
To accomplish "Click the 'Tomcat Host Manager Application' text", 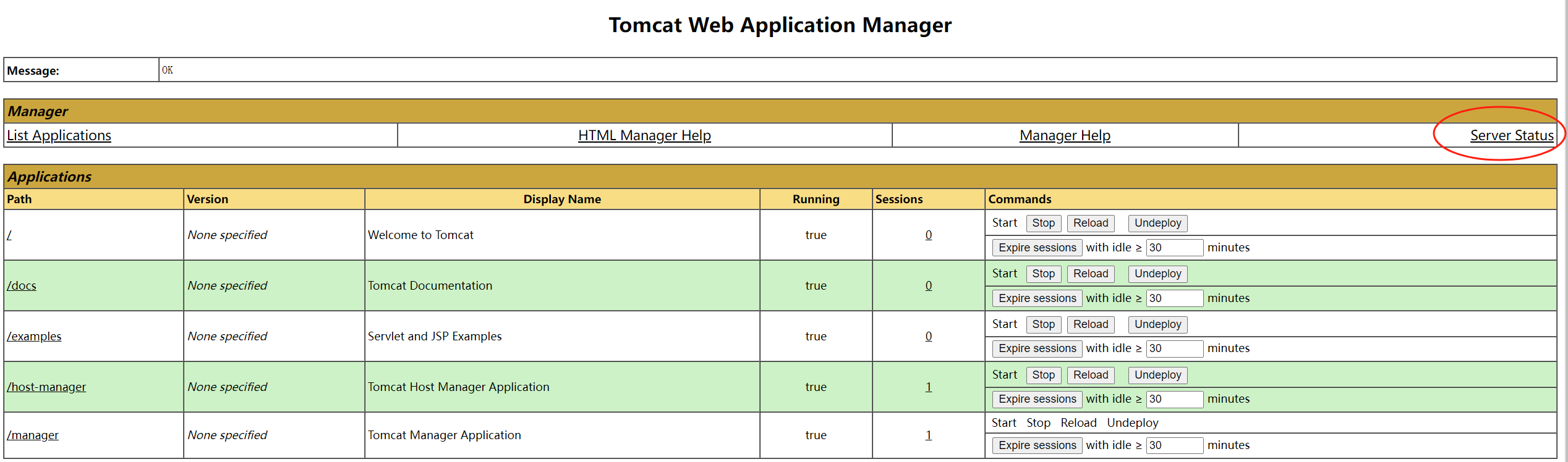I will (x=458, y=387).
